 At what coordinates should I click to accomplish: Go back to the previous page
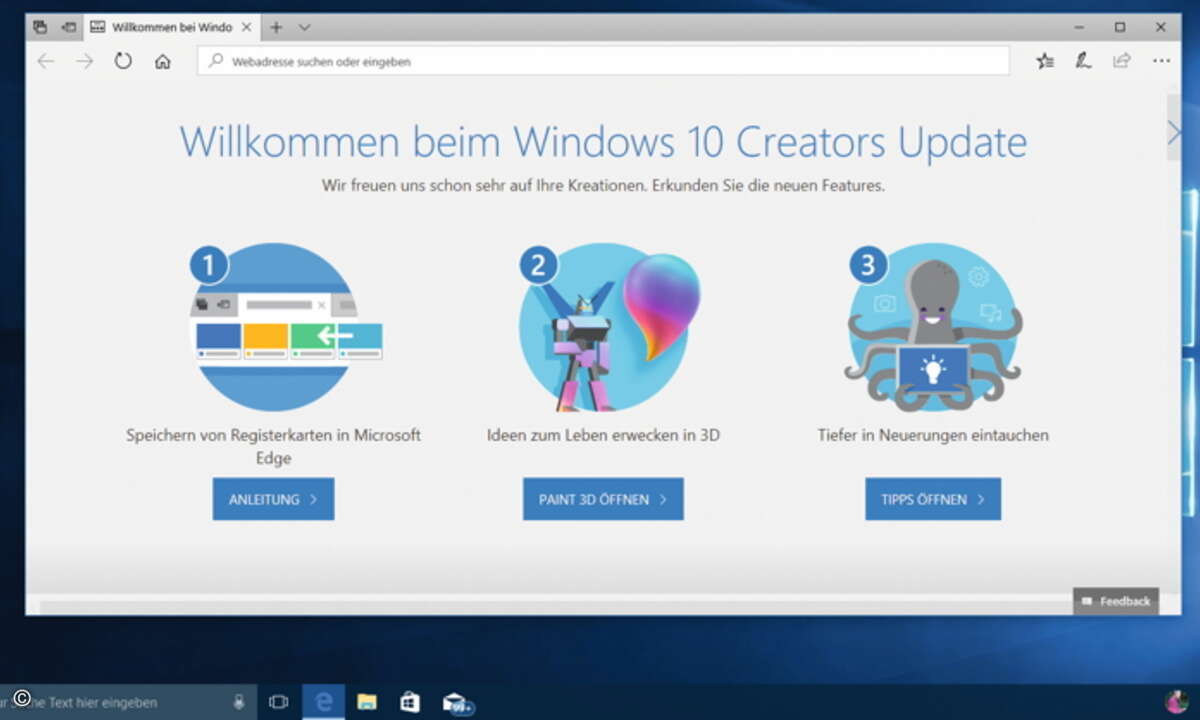(46, 61)
